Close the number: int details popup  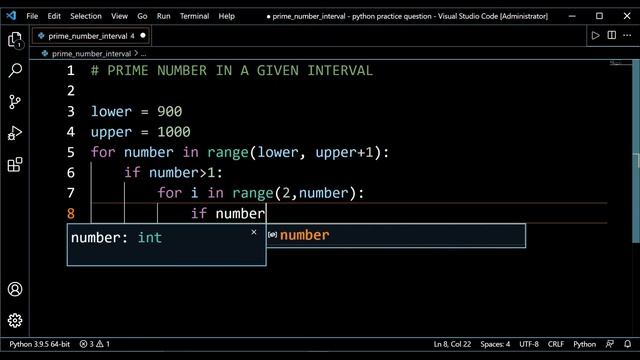click(x=254, y=232)
